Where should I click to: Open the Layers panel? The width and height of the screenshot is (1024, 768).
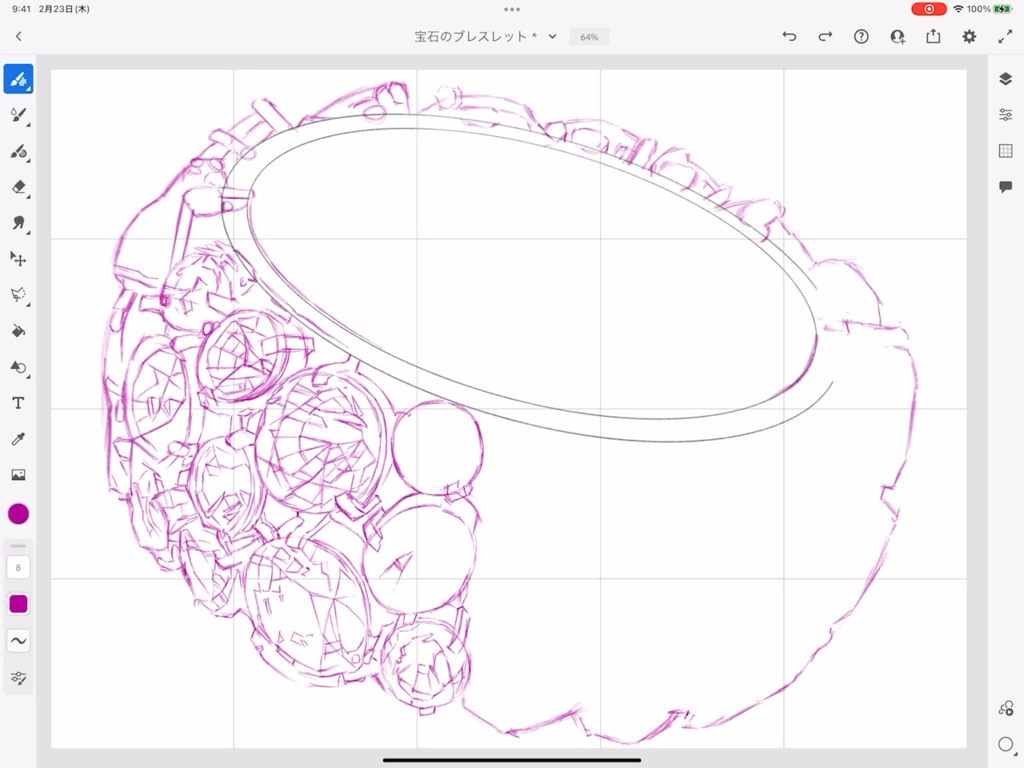(1006, 79)
